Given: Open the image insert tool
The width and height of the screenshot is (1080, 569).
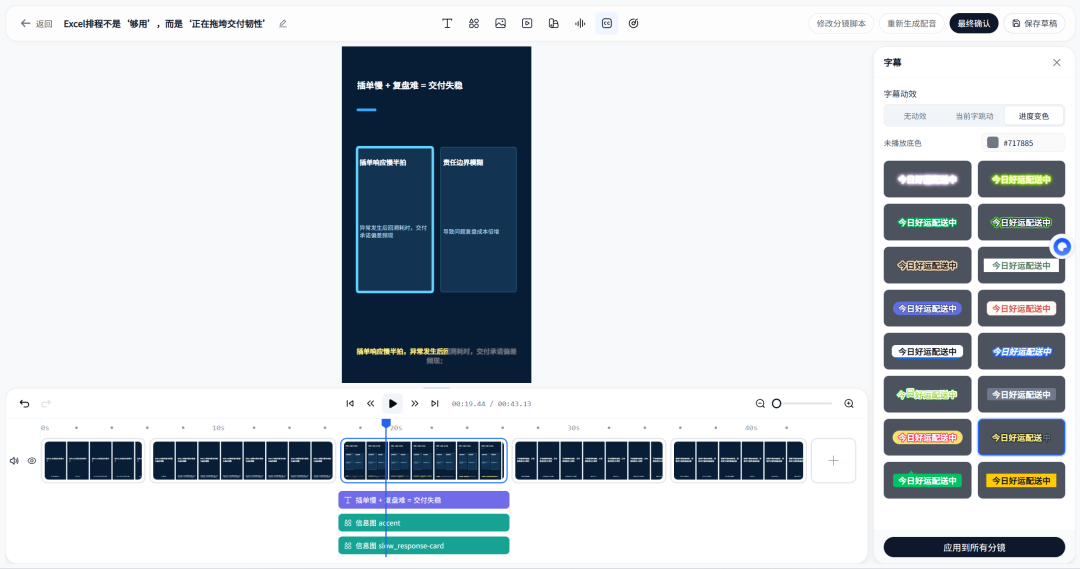Looking at the screenshot, I should click(x=501, y=23).
